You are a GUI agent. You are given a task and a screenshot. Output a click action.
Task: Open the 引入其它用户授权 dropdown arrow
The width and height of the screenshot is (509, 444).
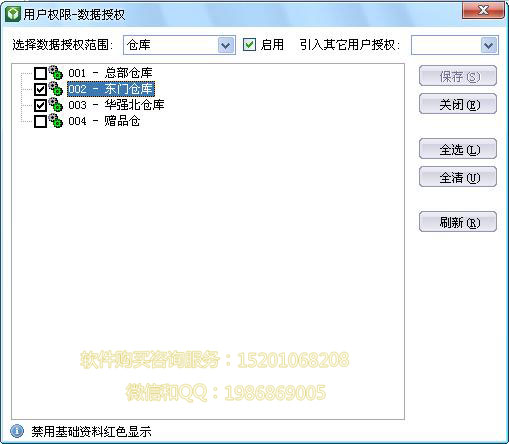coord(489,45)
